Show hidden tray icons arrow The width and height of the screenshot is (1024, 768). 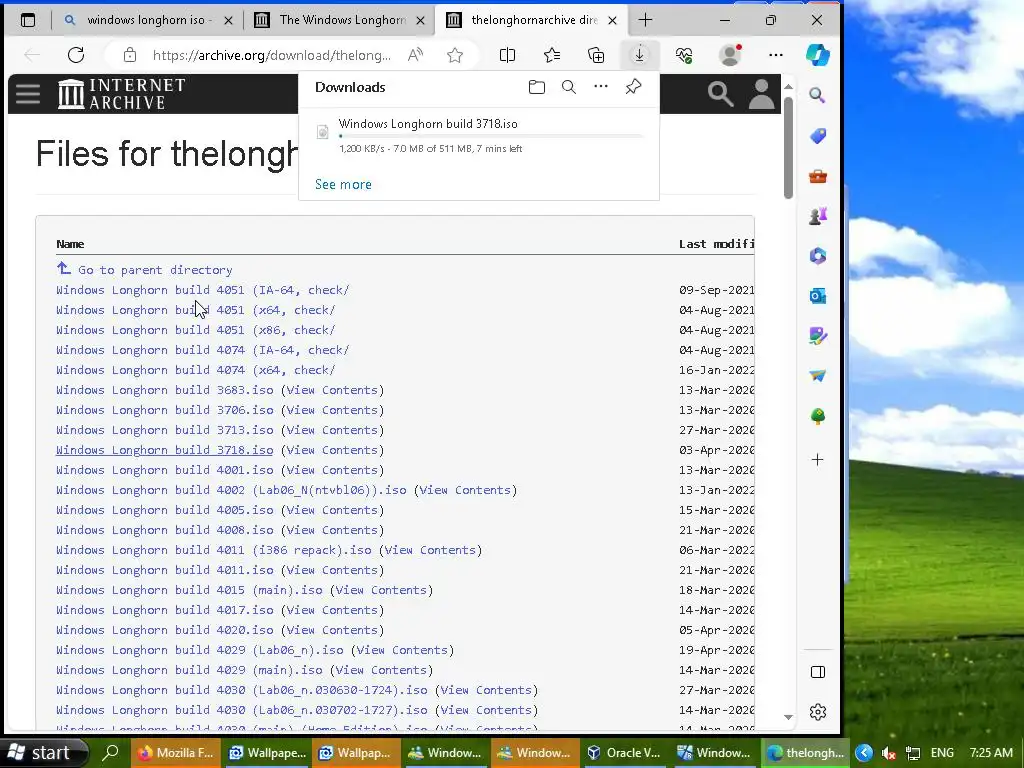(863, 753)
